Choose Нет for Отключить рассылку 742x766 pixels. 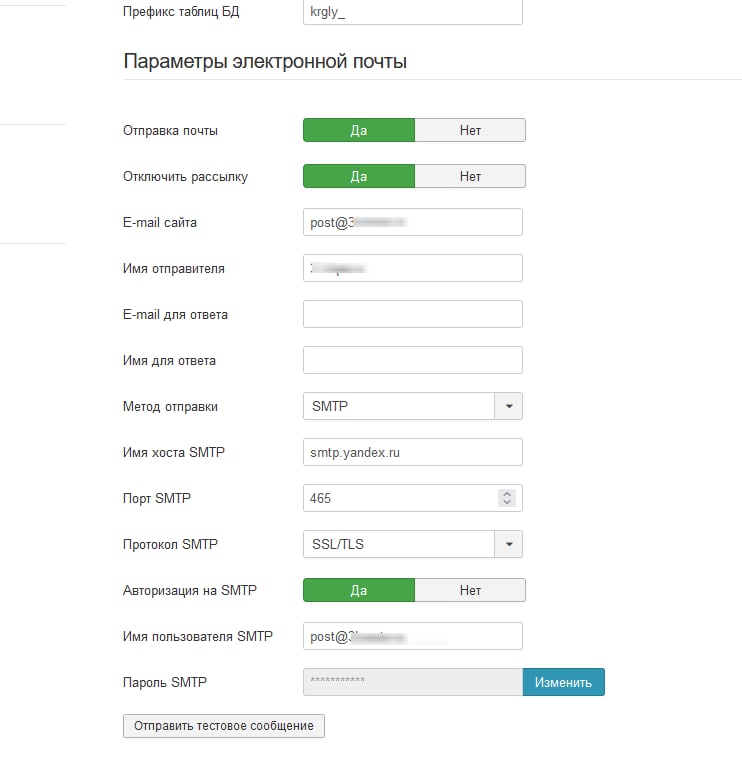tap(470, 176)
